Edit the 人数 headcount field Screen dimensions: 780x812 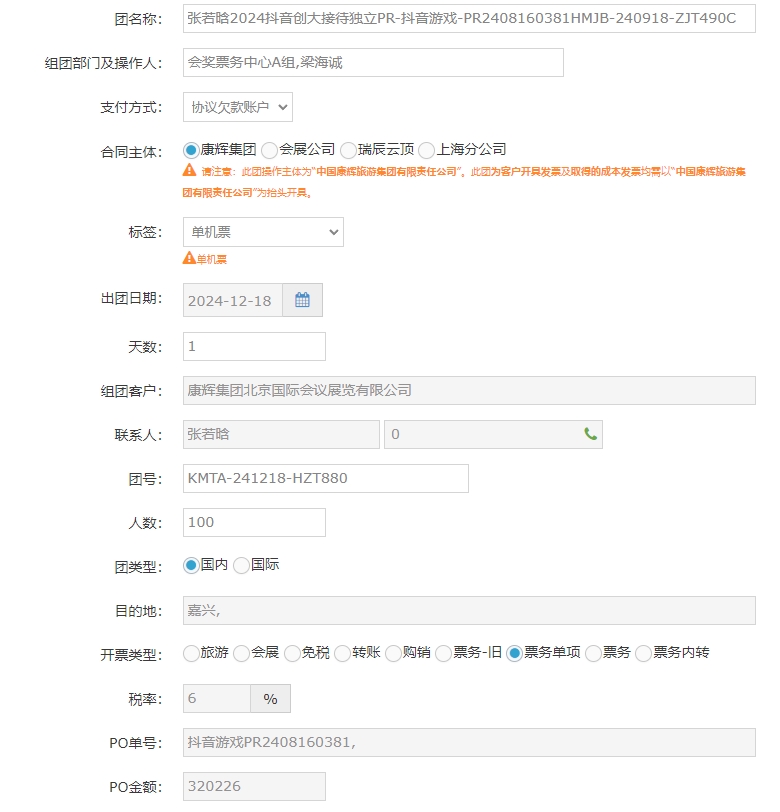click(254, 522)
